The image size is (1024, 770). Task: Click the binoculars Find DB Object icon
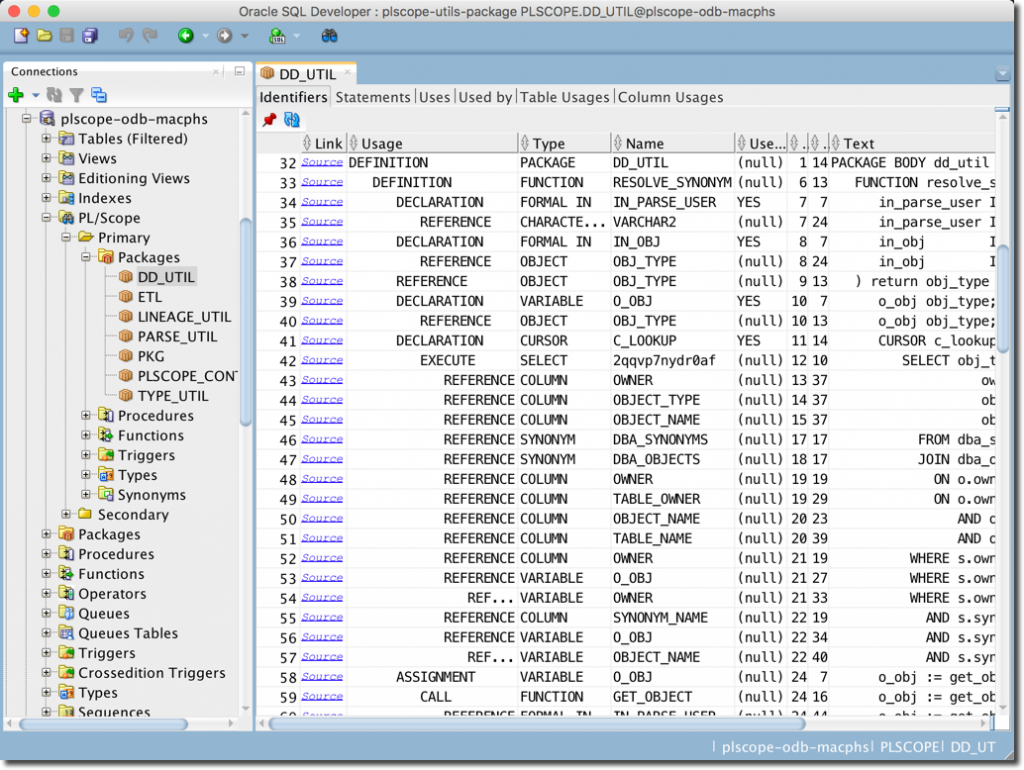pyautogui.click(x=330, y=35)
